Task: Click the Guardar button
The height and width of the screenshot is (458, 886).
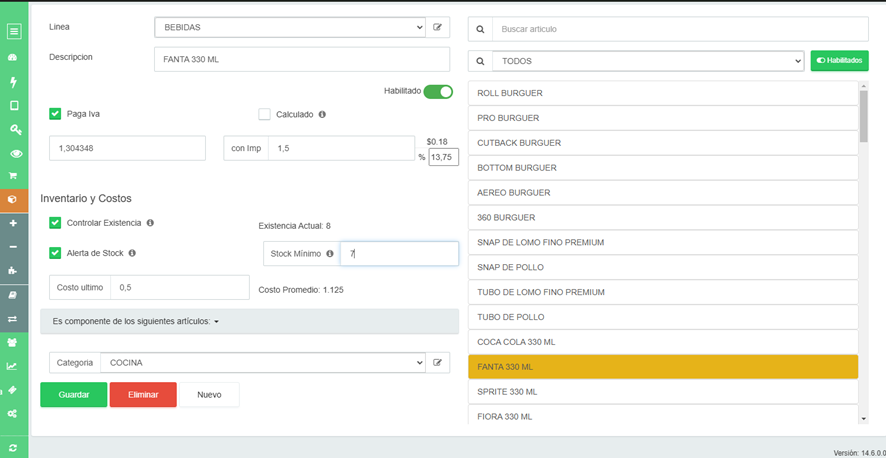Action: pyautogui.click(x=73, y=395)
